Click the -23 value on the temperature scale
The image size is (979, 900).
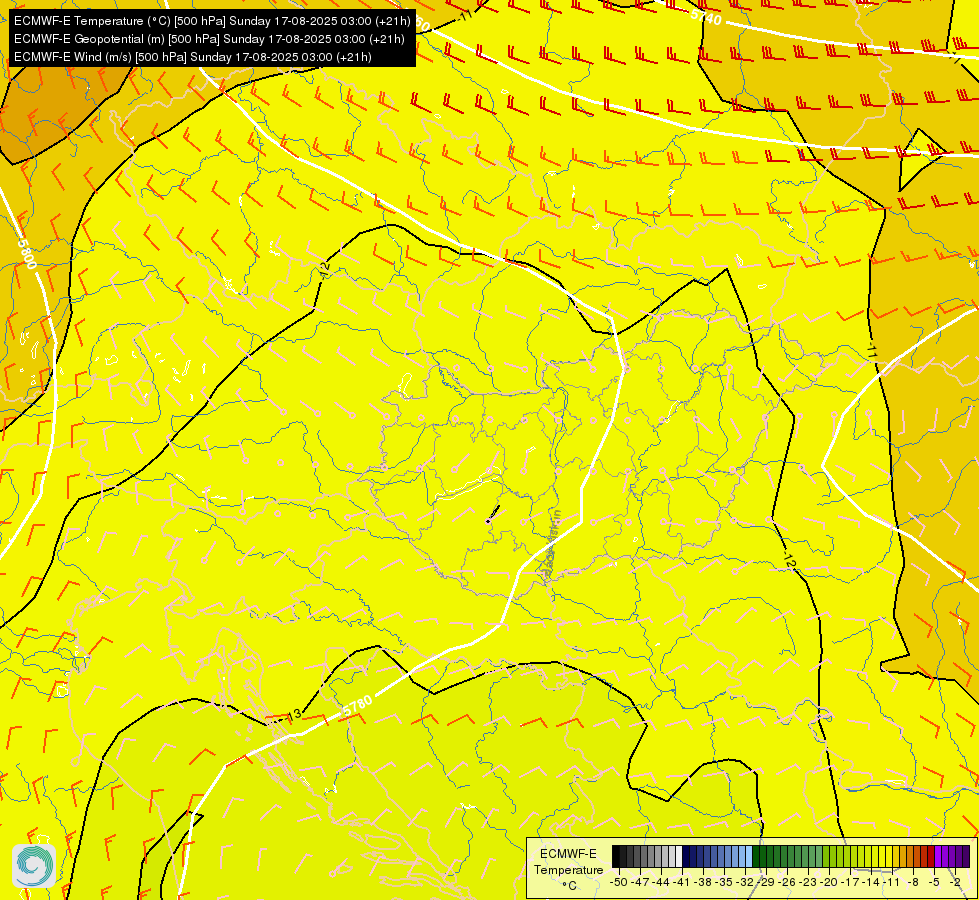[808, 883]
